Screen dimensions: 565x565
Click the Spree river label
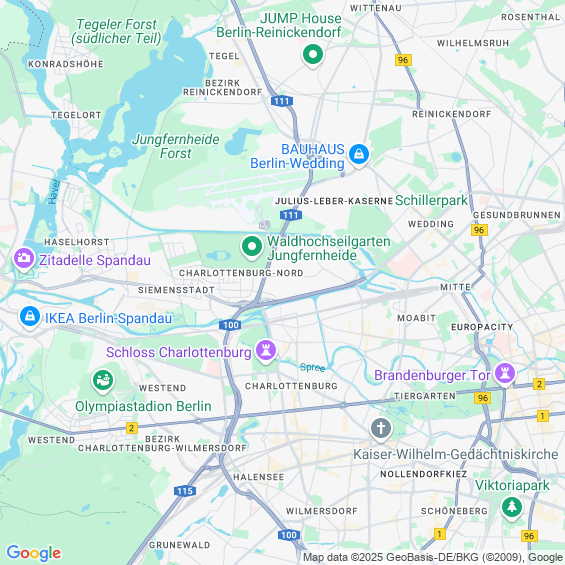click(x=312, y=368)
